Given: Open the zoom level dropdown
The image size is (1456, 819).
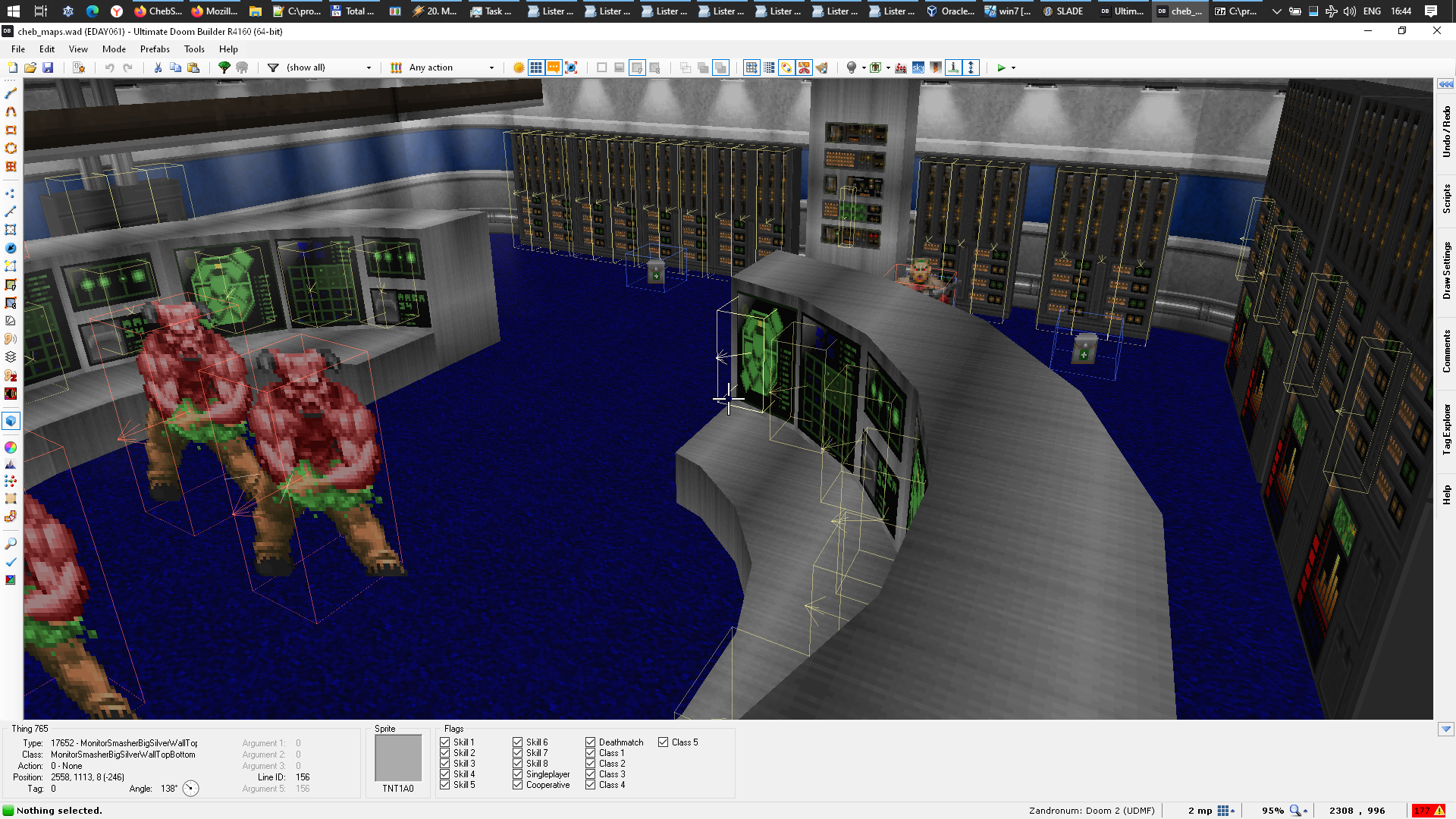Looking at the screenshot, I should [1299, 811].
